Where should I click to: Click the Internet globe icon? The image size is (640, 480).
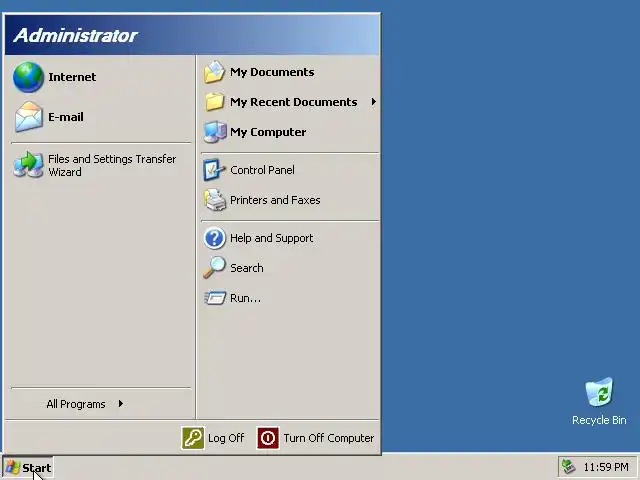[x=28, y=77]
